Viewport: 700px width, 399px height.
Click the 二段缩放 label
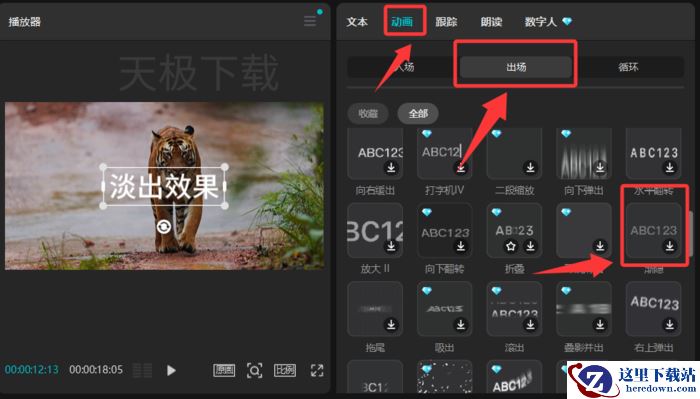(515, 191)
